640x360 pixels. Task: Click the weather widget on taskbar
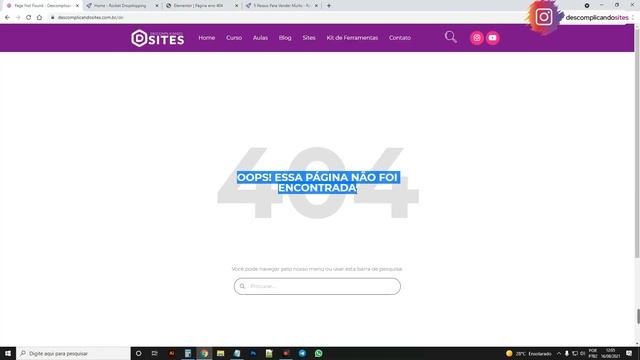coord(529,353)
